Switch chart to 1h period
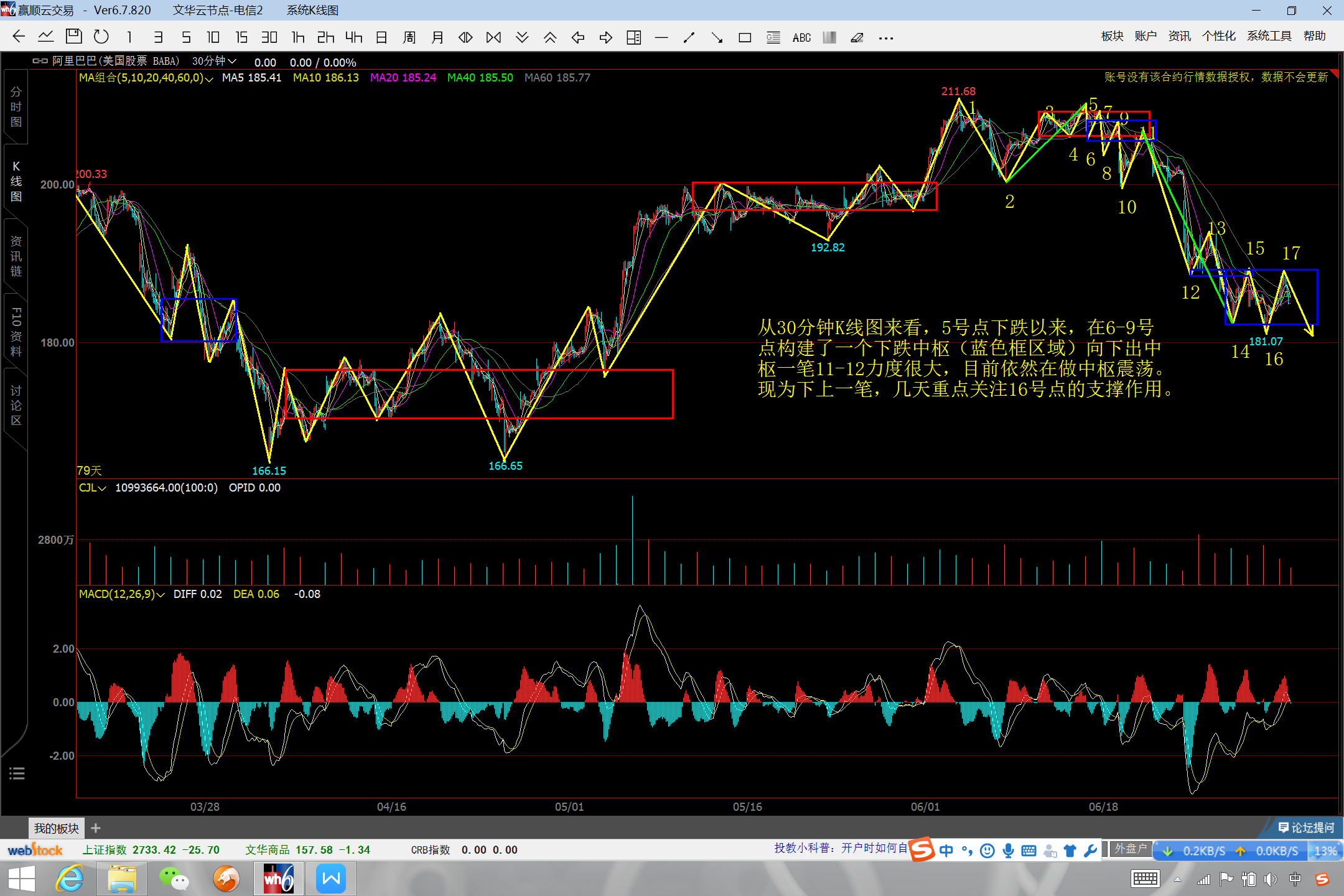The image size is (1344, 896). click(x=298, y=37)
